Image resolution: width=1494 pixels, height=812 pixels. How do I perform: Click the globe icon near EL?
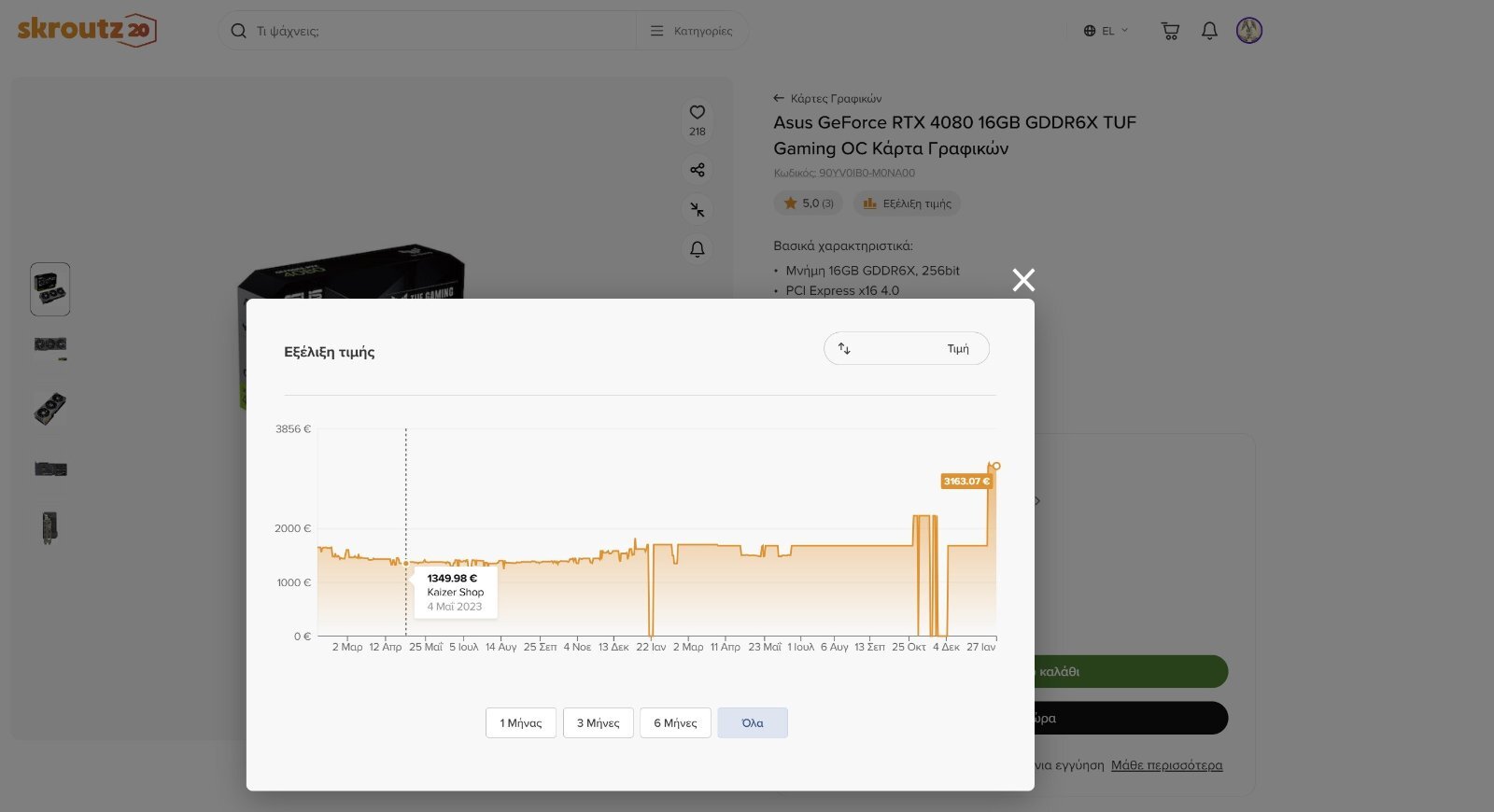[x=1089, y=31]
